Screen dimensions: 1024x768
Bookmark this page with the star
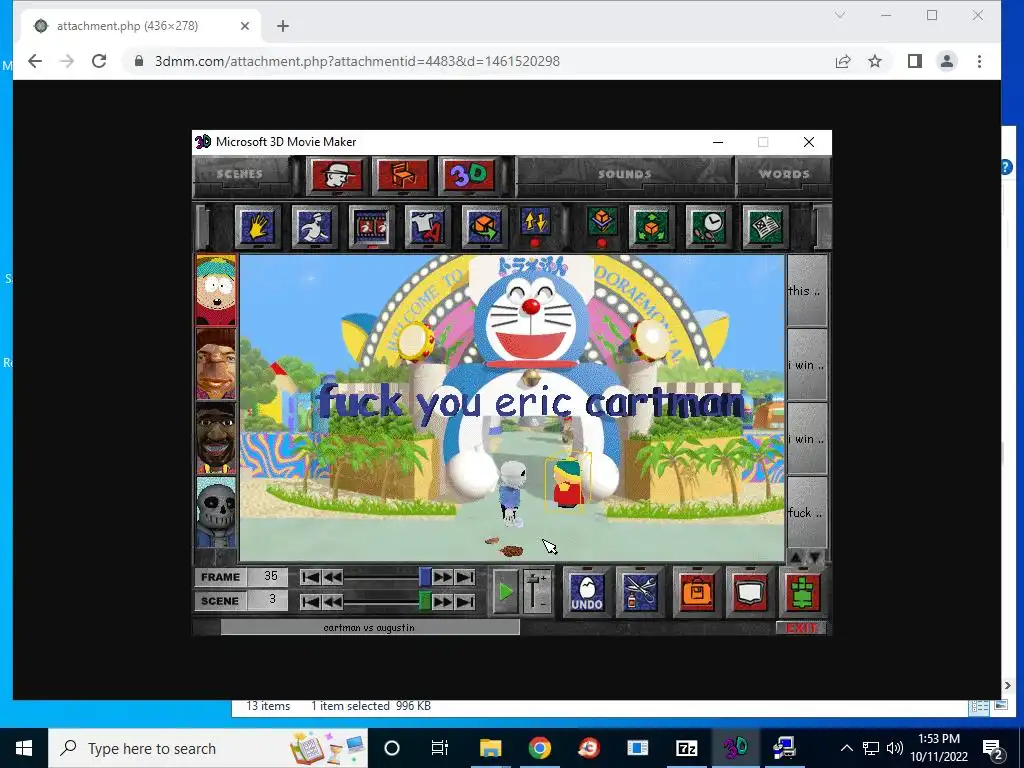pyautogui.click(x=875, y=61)
